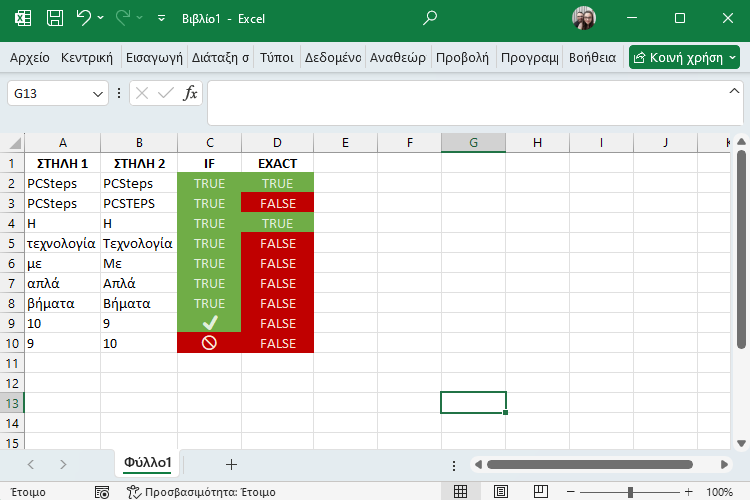This screenshot has width=750, height=500.
Task: Open the Αρχείο menu
Action: coord(30,58)
